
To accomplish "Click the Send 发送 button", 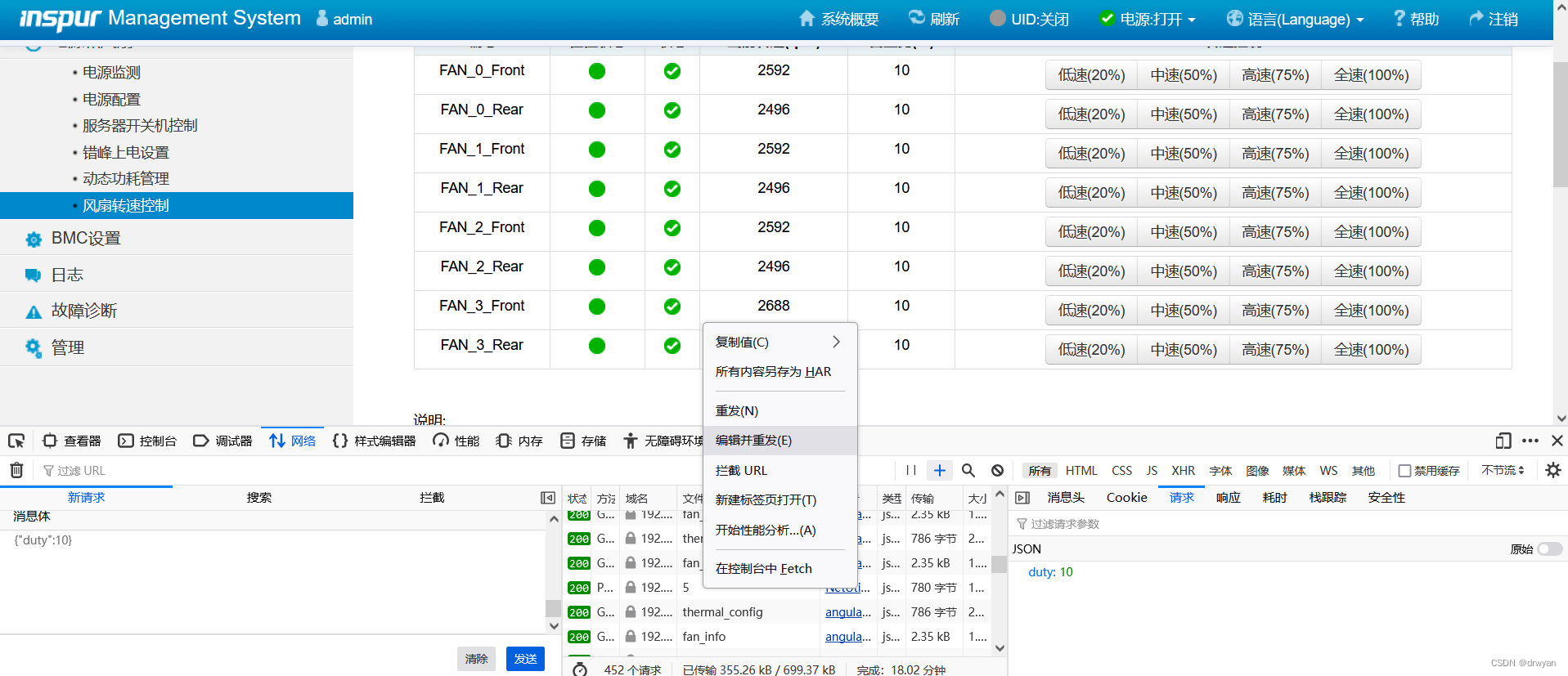I will [525, 659].
